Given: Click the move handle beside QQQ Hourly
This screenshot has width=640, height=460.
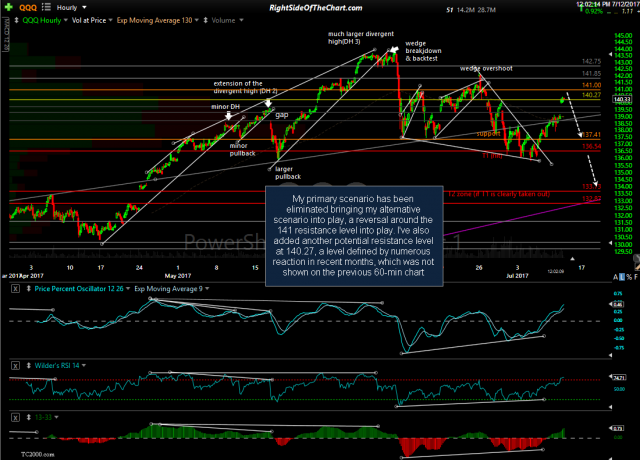Looking at the screenshot, I should [16, 20].
